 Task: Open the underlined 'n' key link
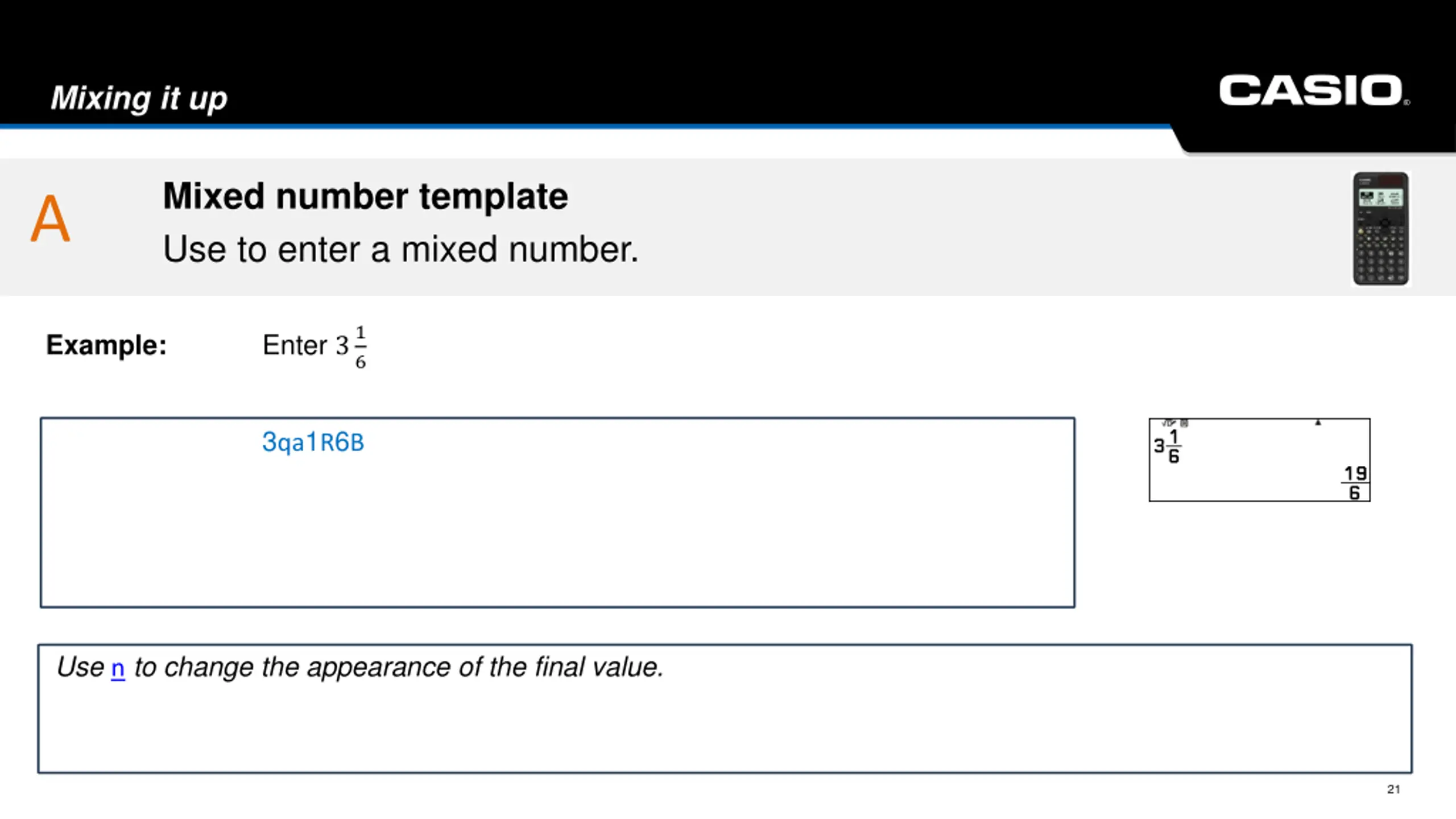118,668
